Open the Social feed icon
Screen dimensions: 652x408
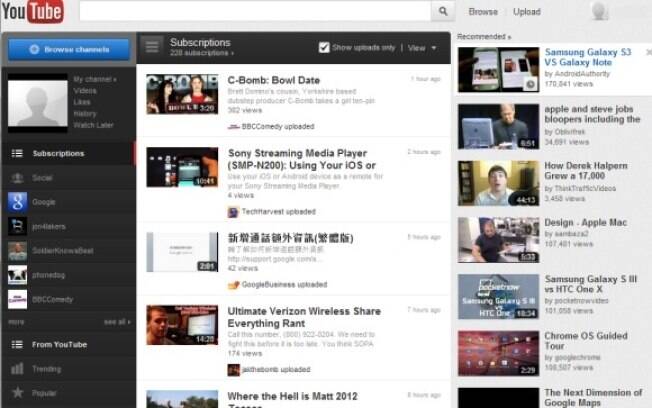17,178
